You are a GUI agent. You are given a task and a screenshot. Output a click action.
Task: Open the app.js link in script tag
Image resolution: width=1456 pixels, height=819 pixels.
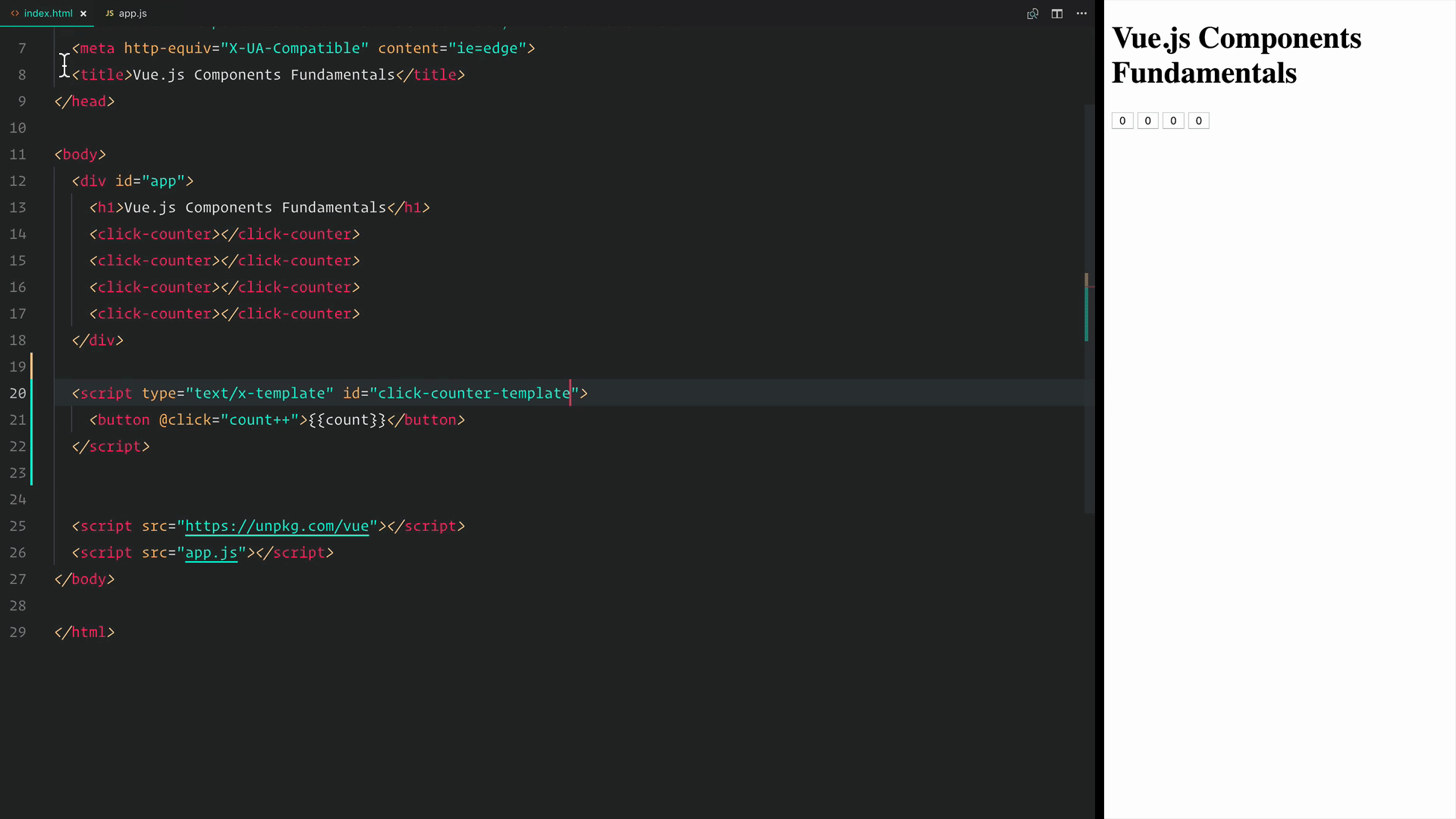pyautogui.click(x=212, y=553)
